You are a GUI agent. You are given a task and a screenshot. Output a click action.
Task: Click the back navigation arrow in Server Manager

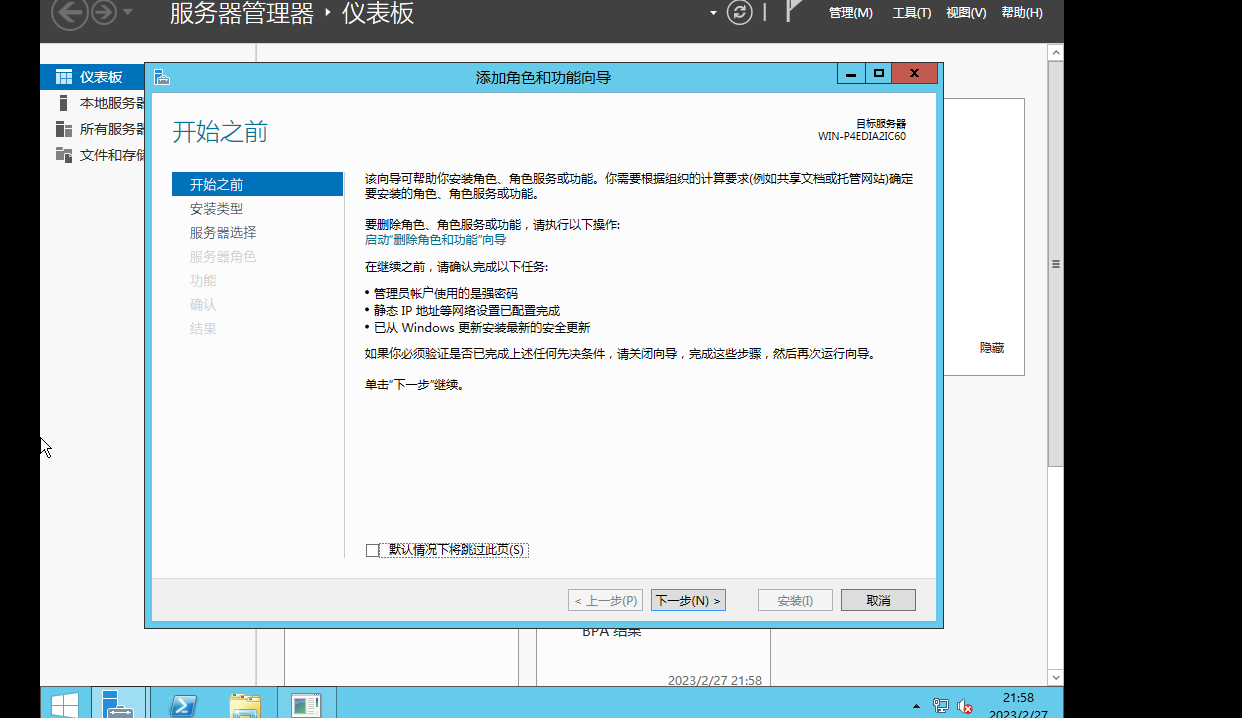(69, 13)
